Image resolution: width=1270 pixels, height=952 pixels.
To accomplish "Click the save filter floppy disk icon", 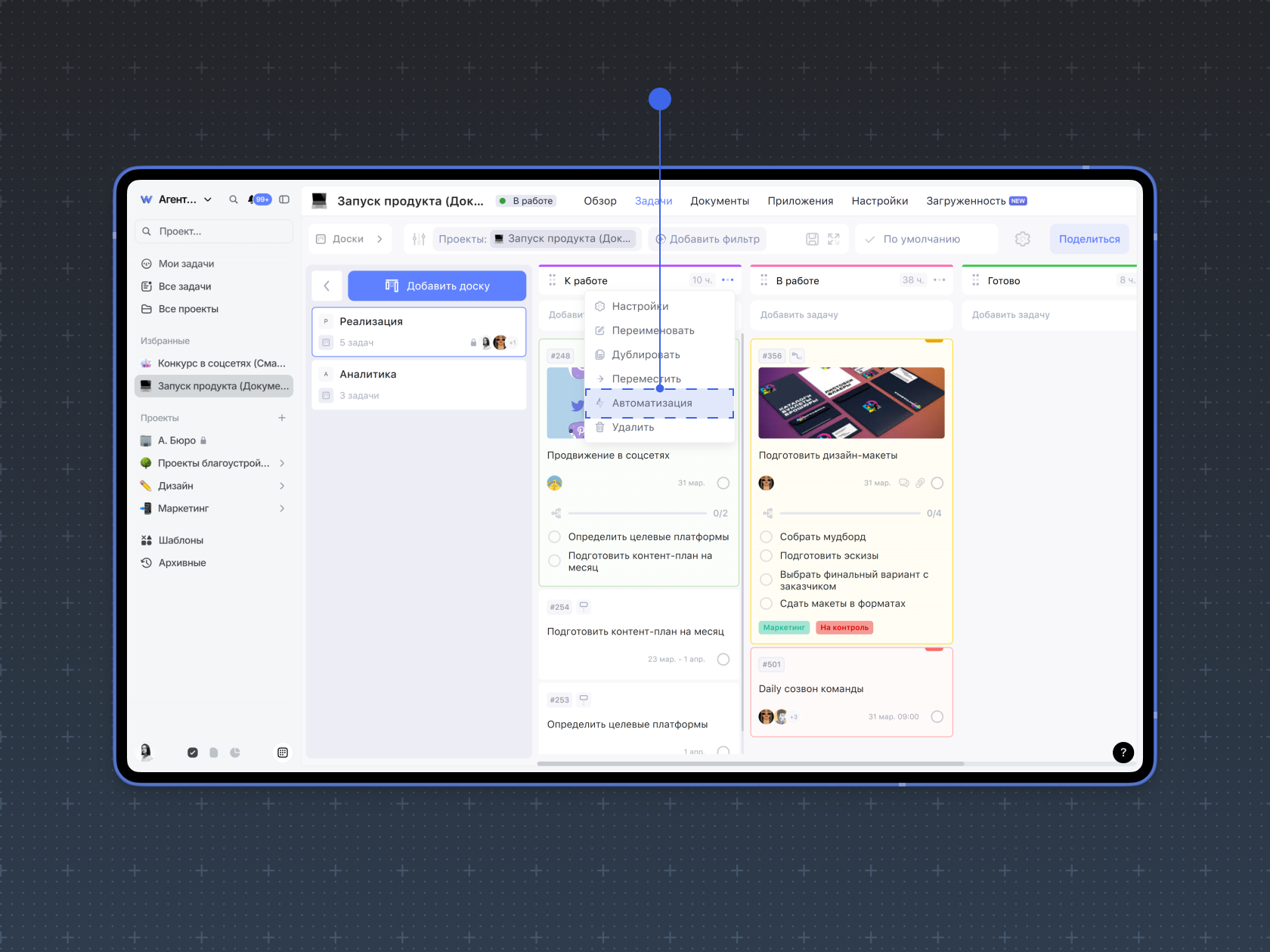I will [x=812, y=239].
